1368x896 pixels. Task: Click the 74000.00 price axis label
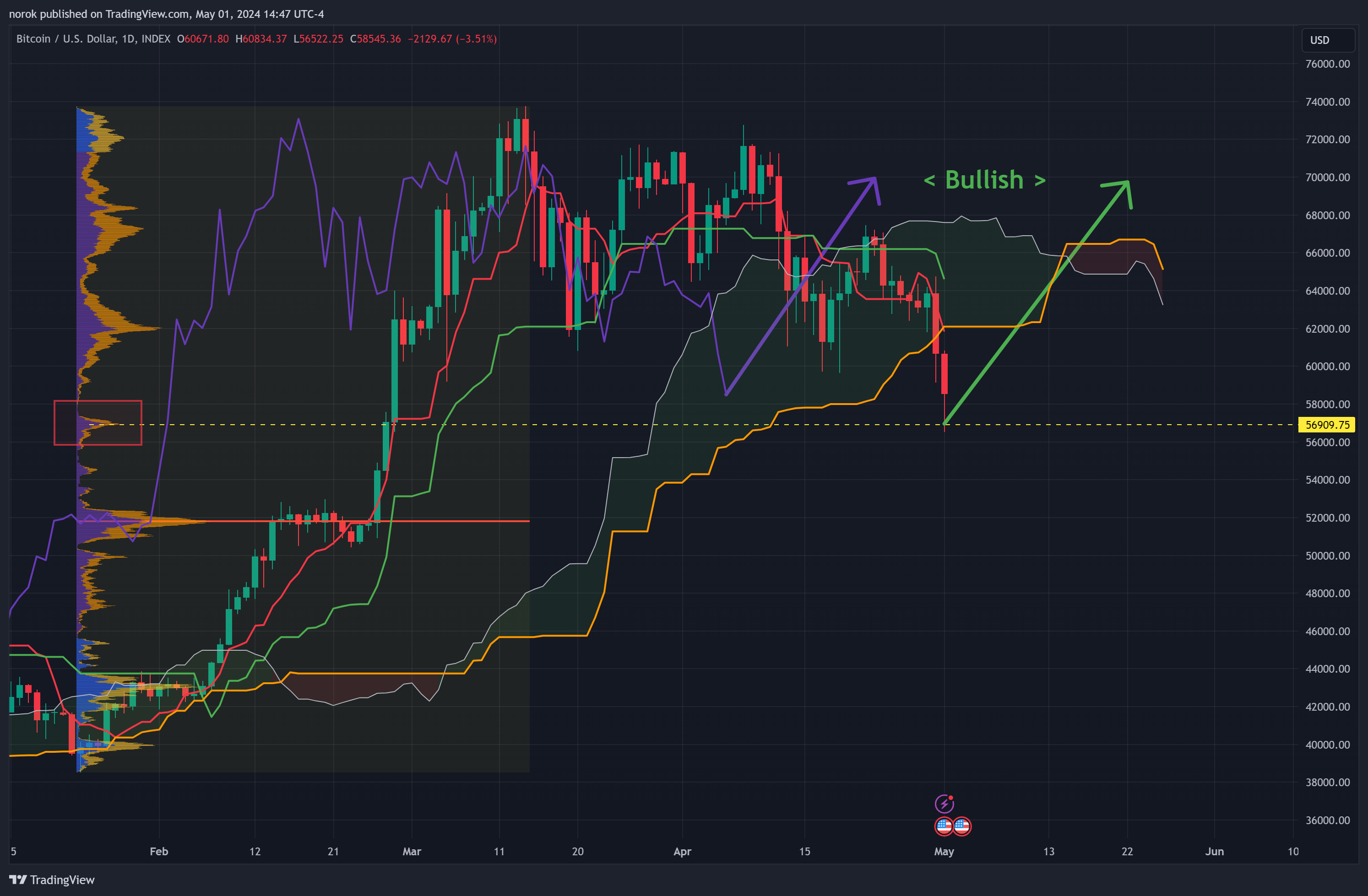tap(1327, 102)
